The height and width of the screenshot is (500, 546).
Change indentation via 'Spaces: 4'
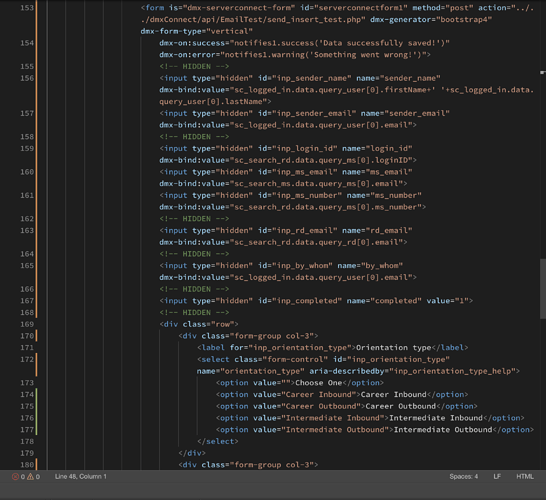pos(463,477)
